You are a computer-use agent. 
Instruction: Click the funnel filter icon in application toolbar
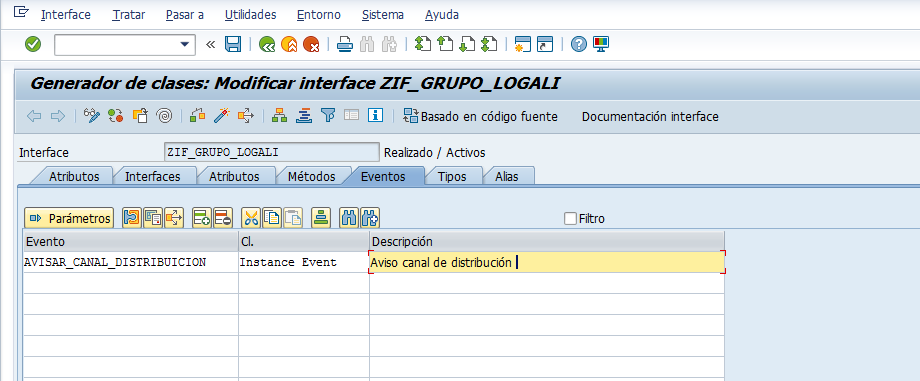327,116
